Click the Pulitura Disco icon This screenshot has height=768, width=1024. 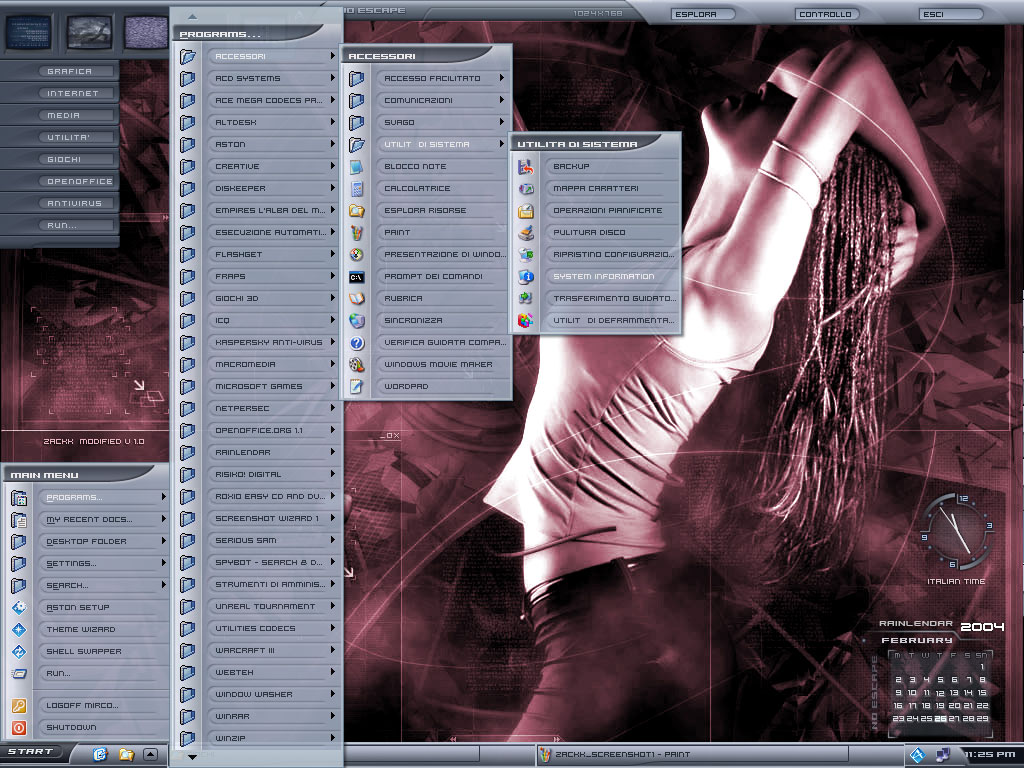[526, 233]
